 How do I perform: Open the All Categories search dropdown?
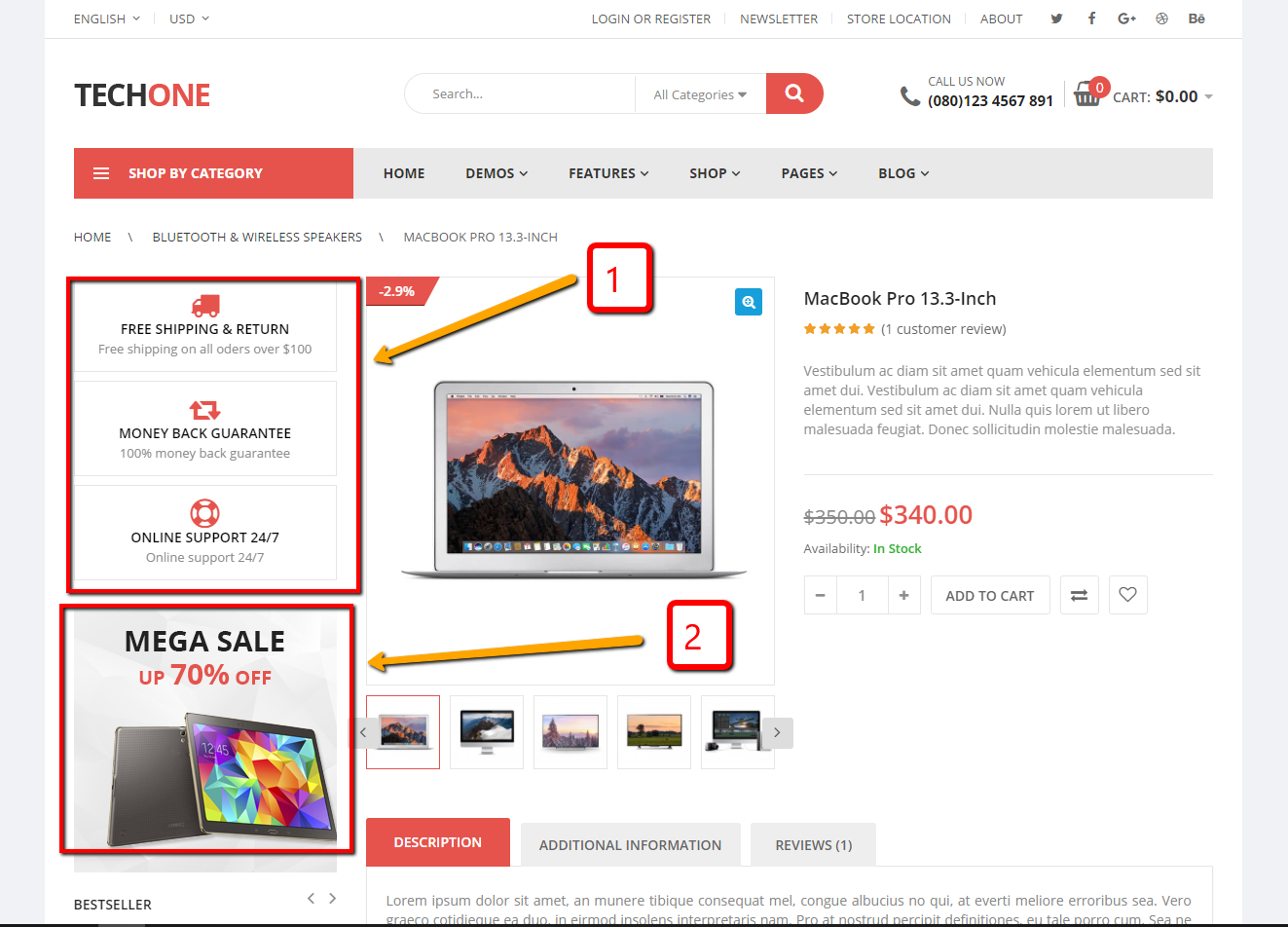click(x=700, y=94)
